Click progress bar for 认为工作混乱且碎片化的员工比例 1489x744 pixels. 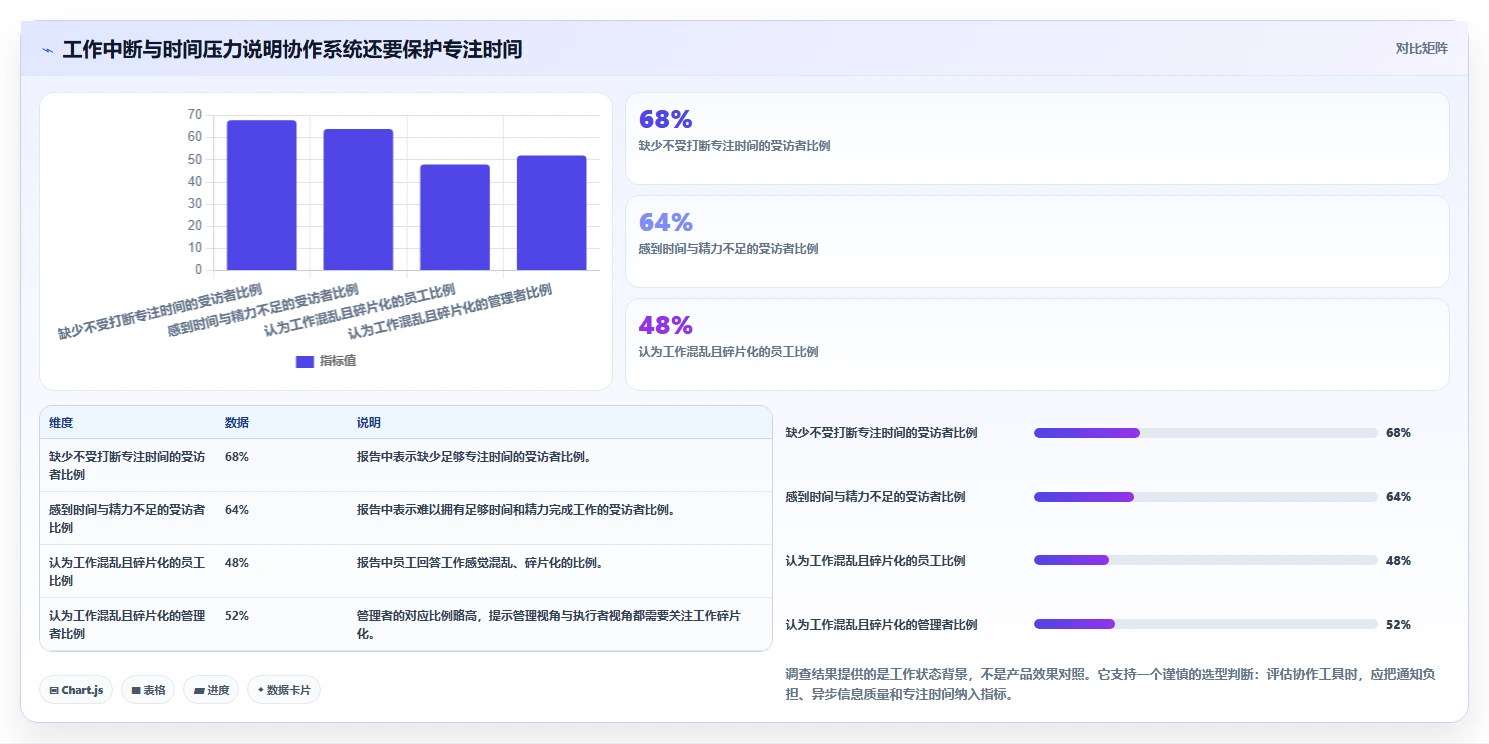click(x=1206, y=560)
